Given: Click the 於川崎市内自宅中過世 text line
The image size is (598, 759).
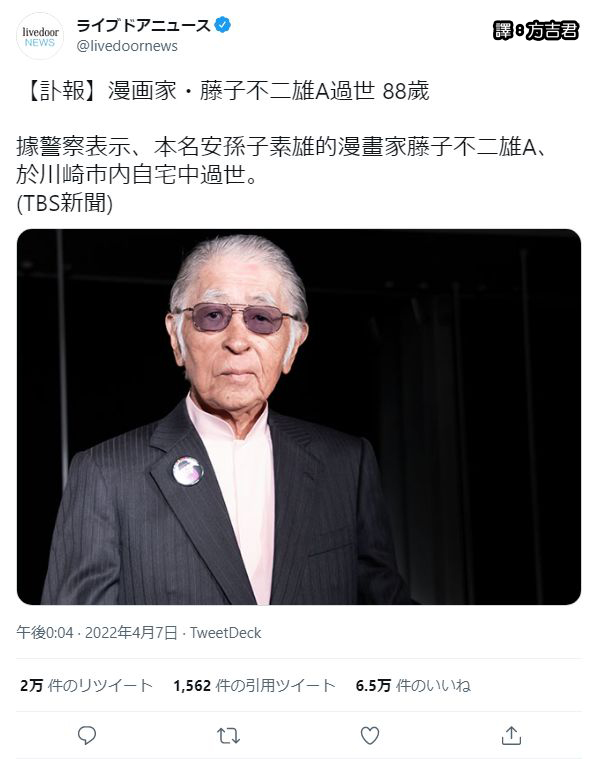Looking at the screenshot, I should click(137, 175).
